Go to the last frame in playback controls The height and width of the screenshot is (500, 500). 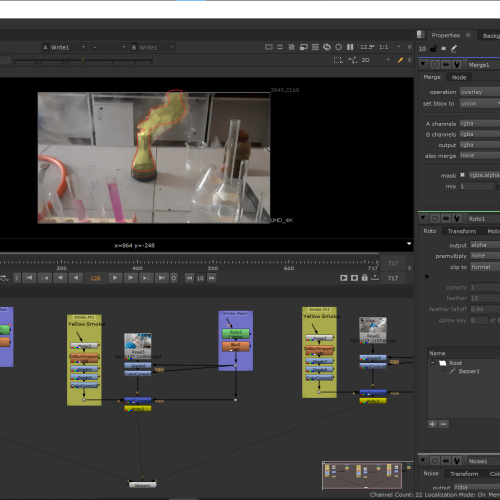point(162,278)
